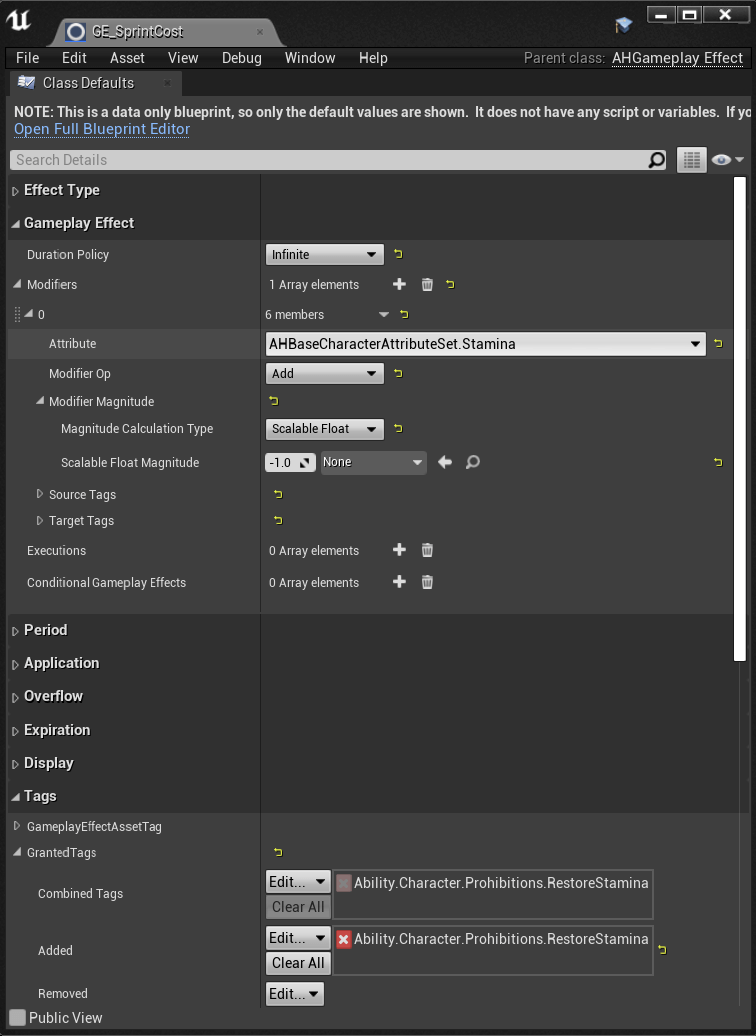Open the Duration Policy dropdown
This screenshot has height=1036, width=756.
coord(324,255)
